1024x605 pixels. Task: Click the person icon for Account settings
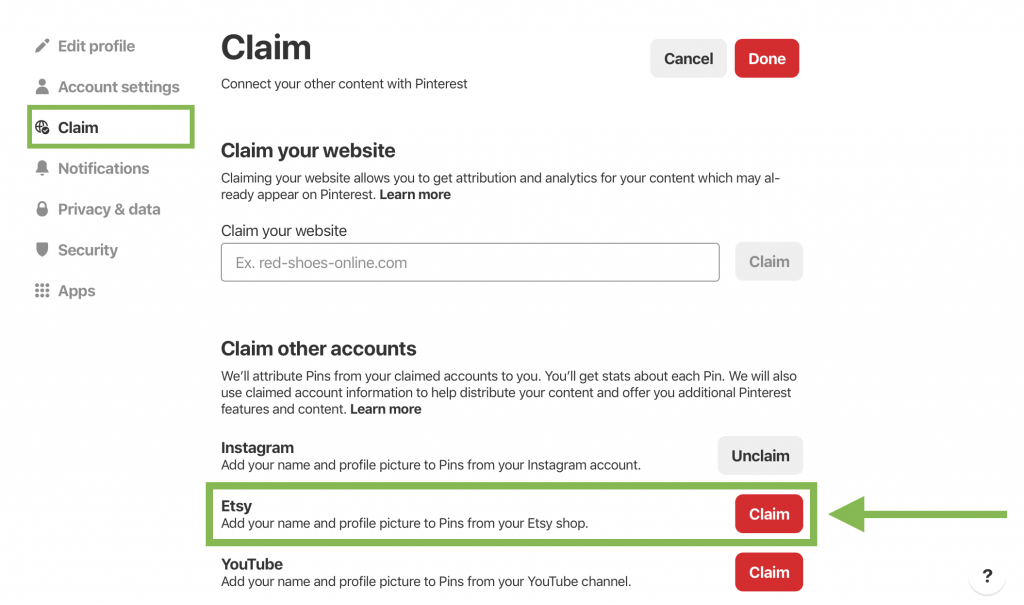[42, 87]
